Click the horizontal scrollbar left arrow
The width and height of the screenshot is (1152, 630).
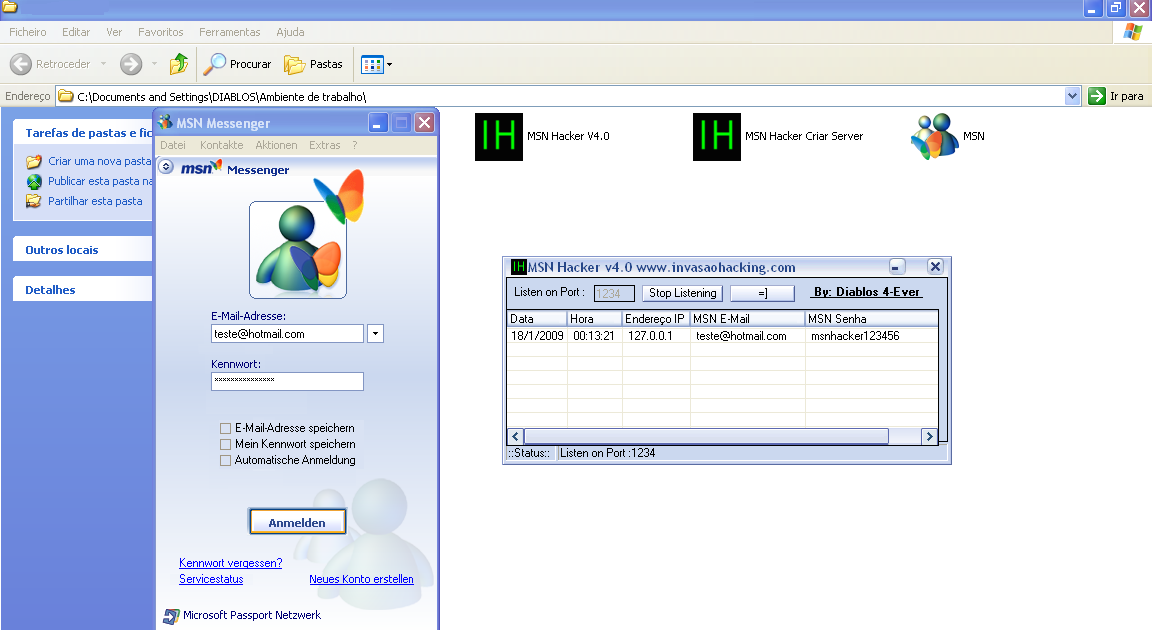coord(515,436)
